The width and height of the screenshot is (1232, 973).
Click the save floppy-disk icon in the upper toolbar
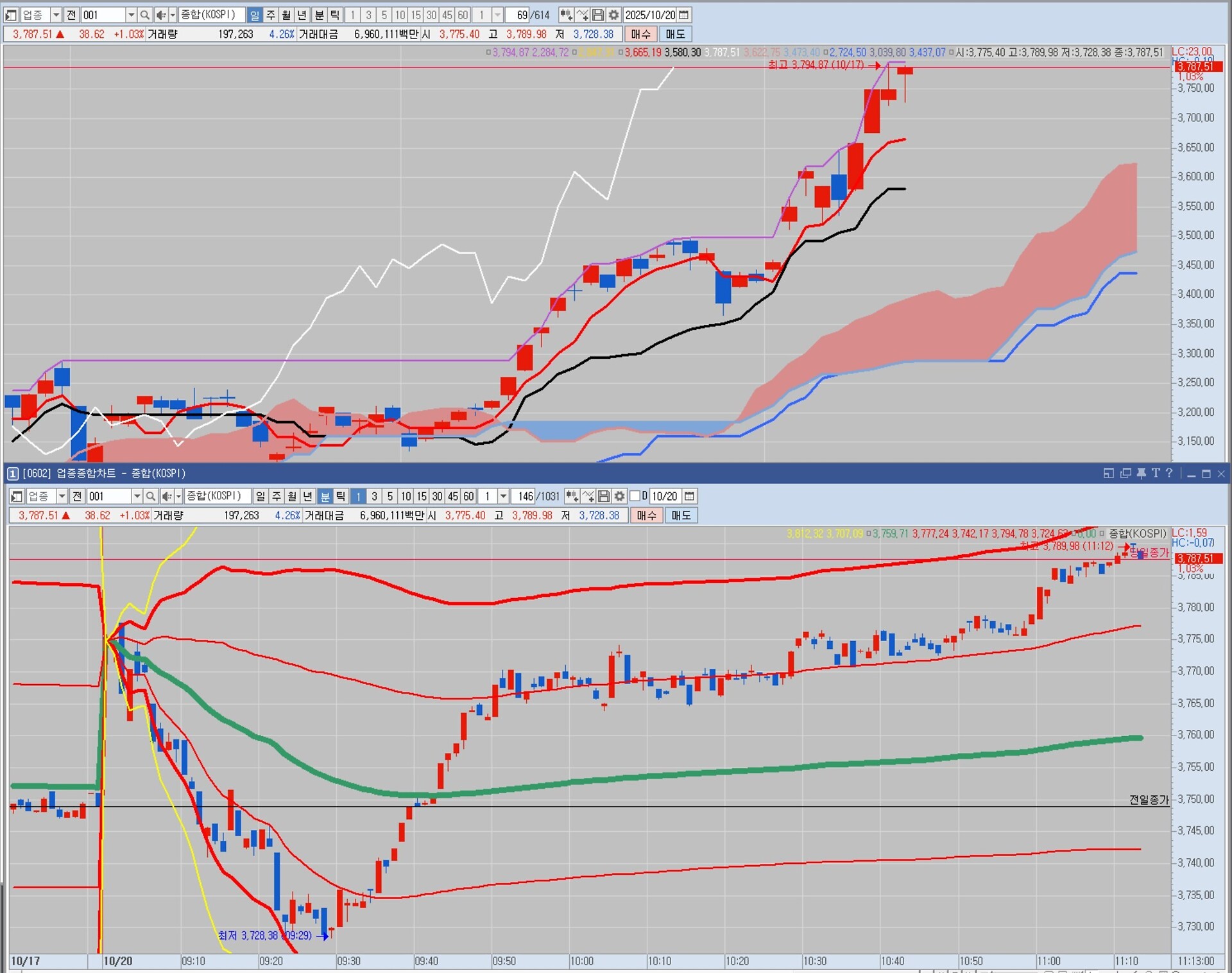pyautogui.click(x=598, y=15)
